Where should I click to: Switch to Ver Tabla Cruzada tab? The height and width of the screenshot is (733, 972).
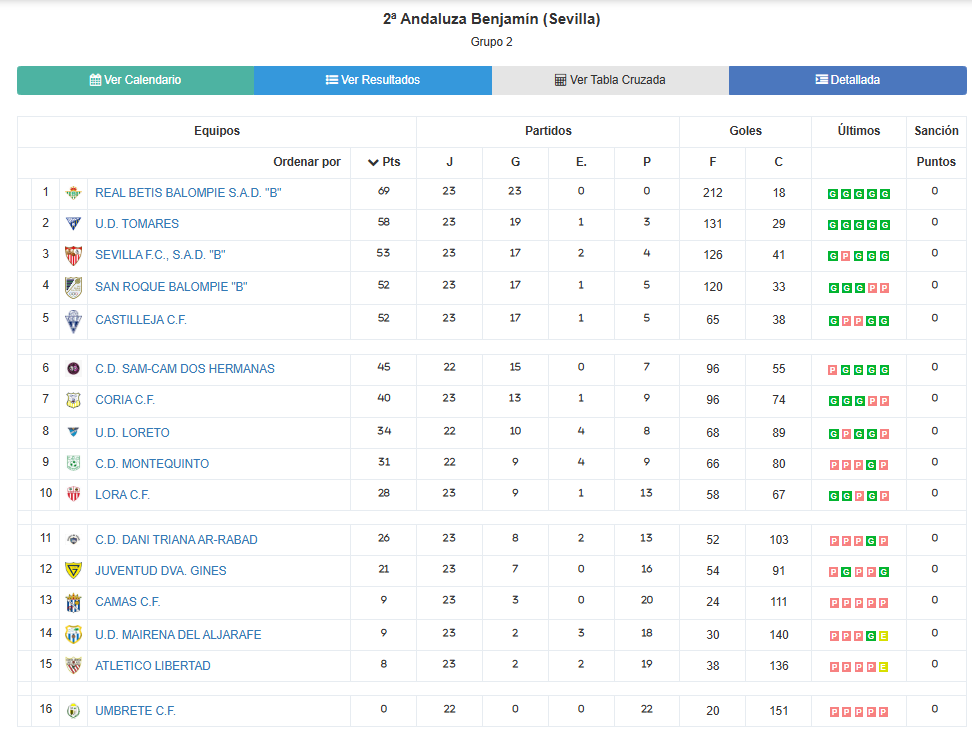point(611,80)
